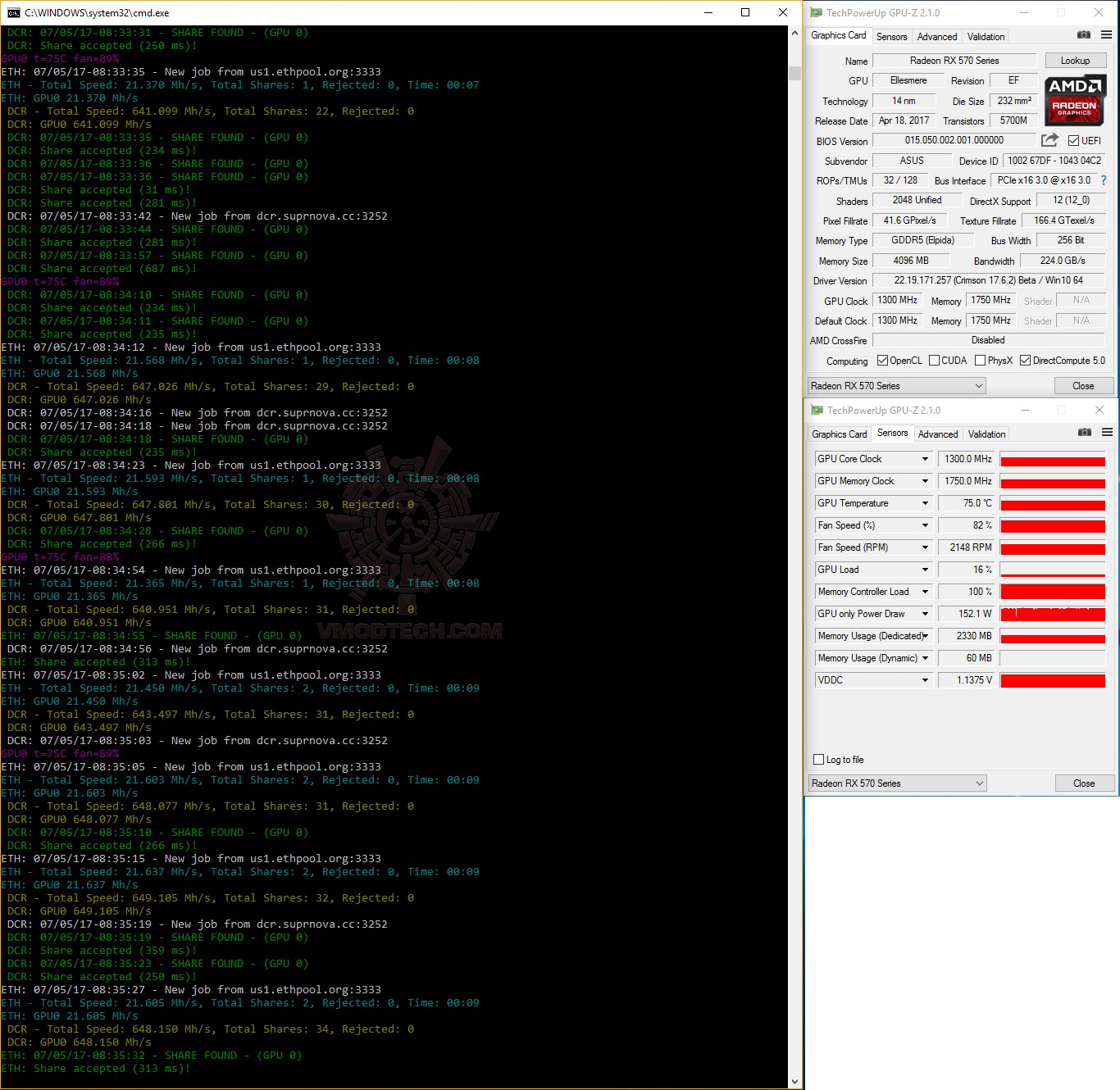Open hamburger menu in Sensors GPU-Z window
The image size is (1120, 1090).
tap(1107, 432)
